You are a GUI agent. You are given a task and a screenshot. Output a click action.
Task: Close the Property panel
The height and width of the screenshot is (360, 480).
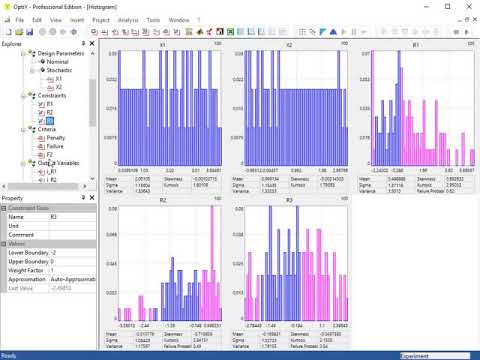[92, 198]
